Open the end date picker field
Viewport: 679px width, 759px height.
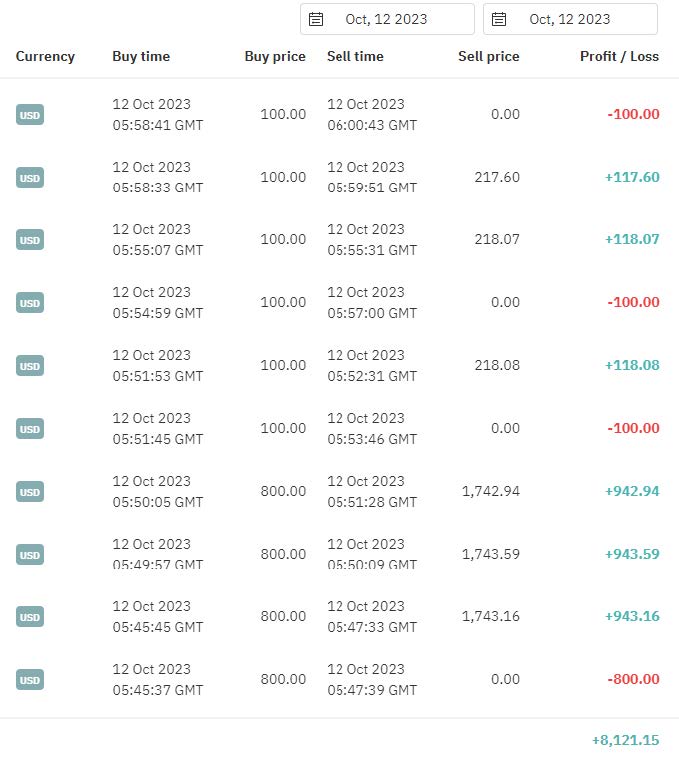[570, 19]
